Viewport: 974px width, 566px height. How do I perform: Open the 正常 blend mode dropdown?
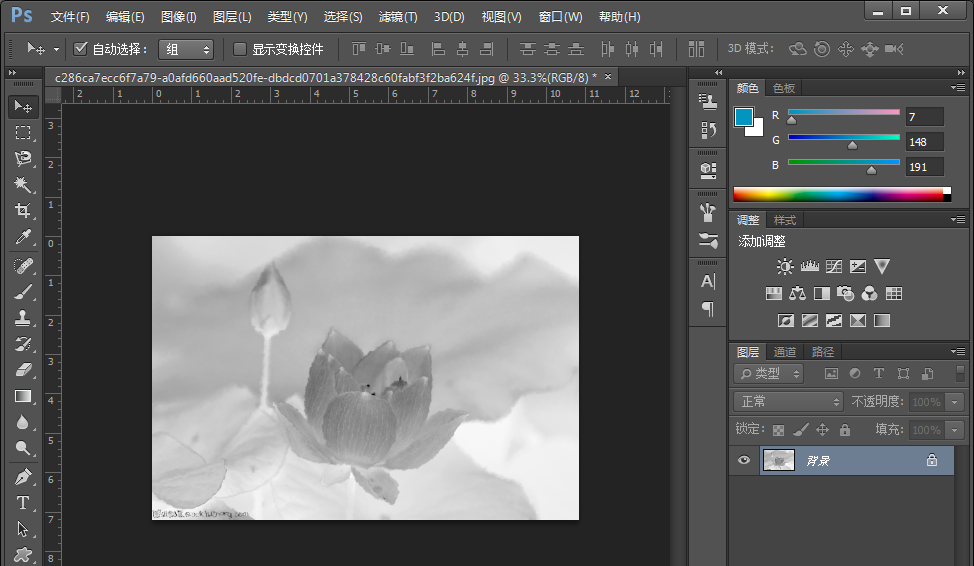coord(789,401)
